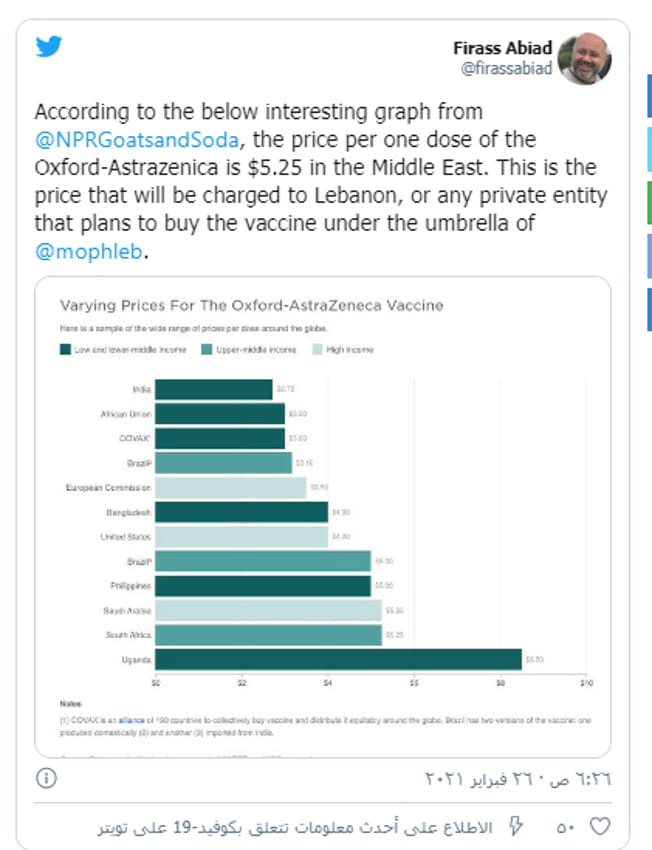
Task: Click the Uganda bar in the chart
Action: [338, 660]
